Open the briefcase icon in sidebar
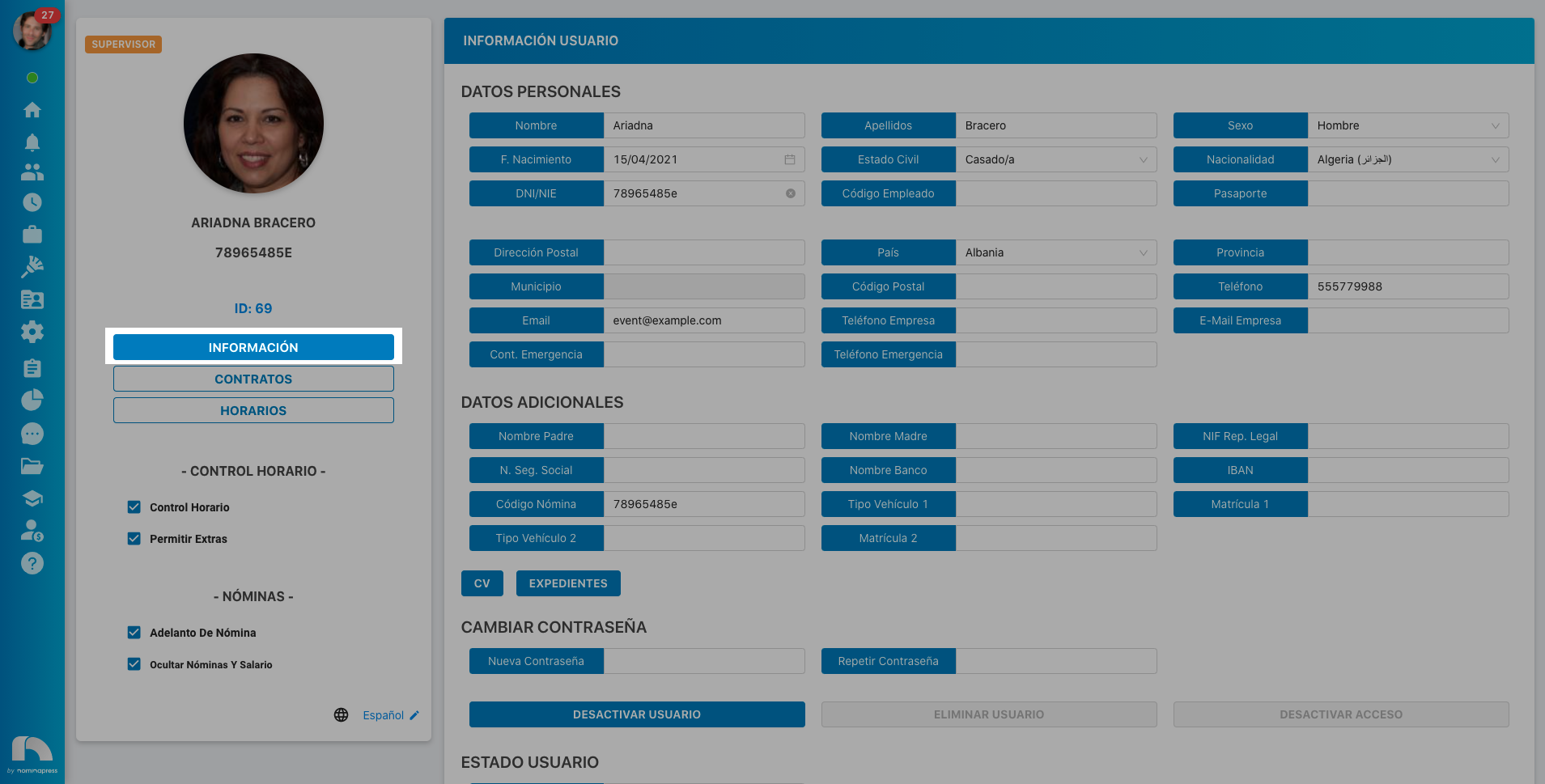Viewport: 1545px width, 784px height. (32, 235)
